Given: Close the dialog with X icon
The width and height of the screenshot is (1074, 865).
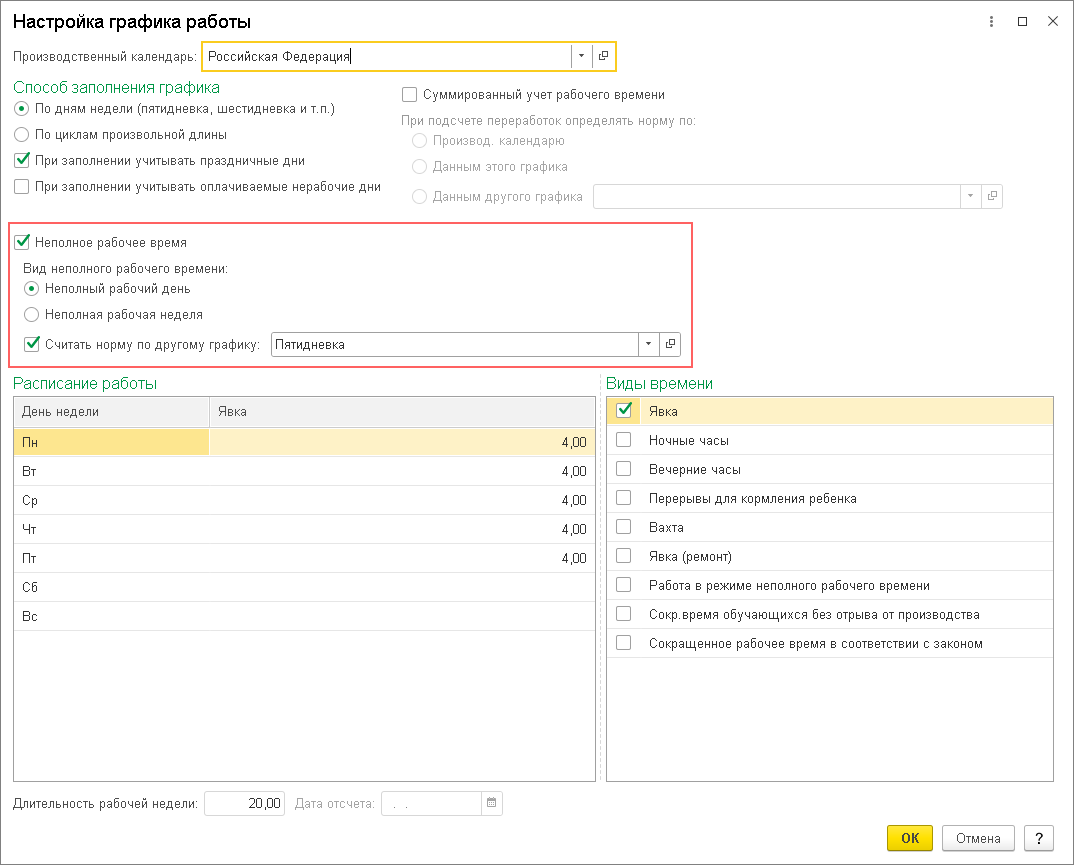Looking at the screenshot, I should tap(1052, 21).
